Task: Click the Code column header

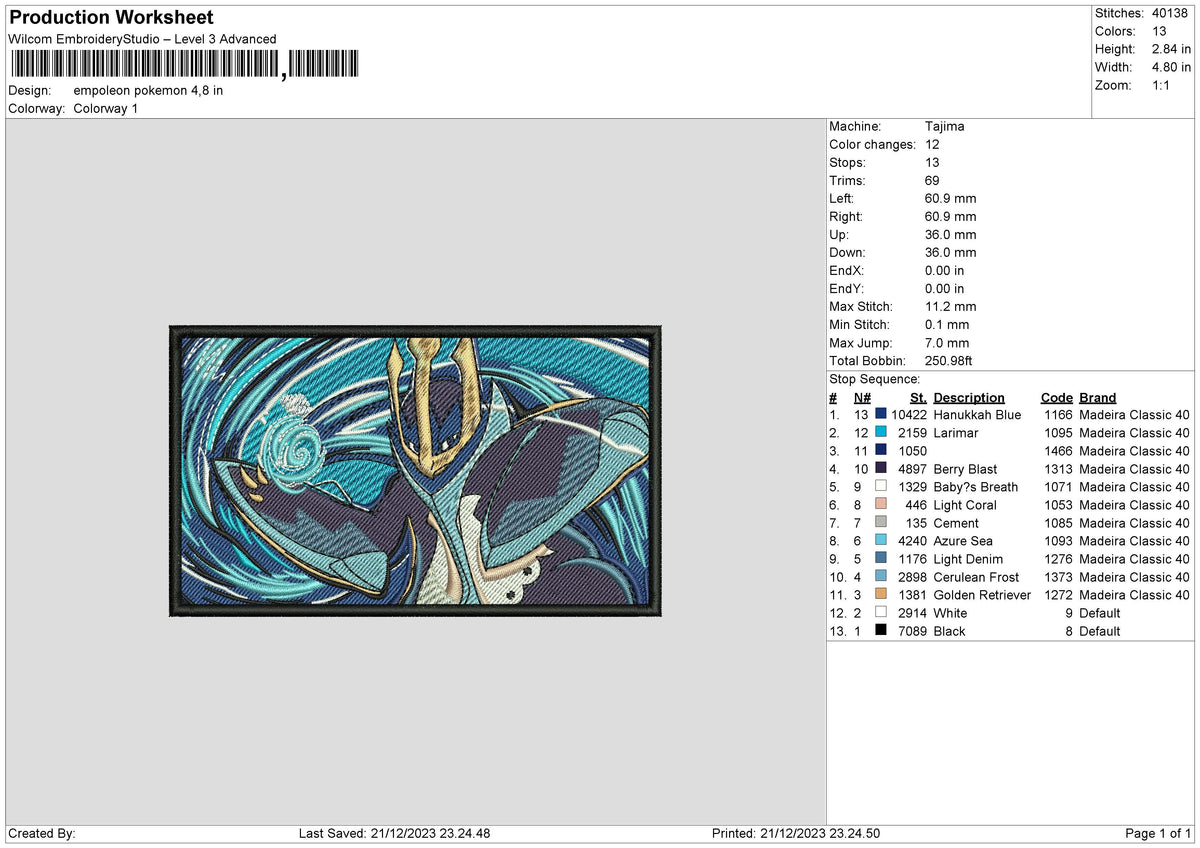Action: tap(1056, 398)
